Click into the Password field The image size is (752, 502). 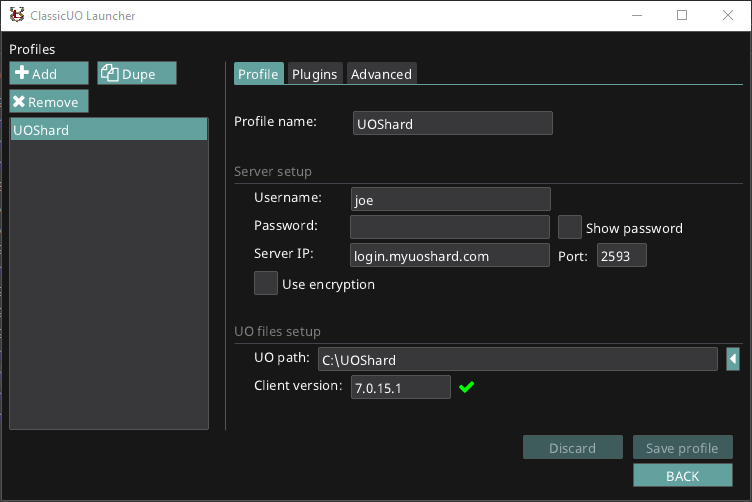[x=450, y=227]
